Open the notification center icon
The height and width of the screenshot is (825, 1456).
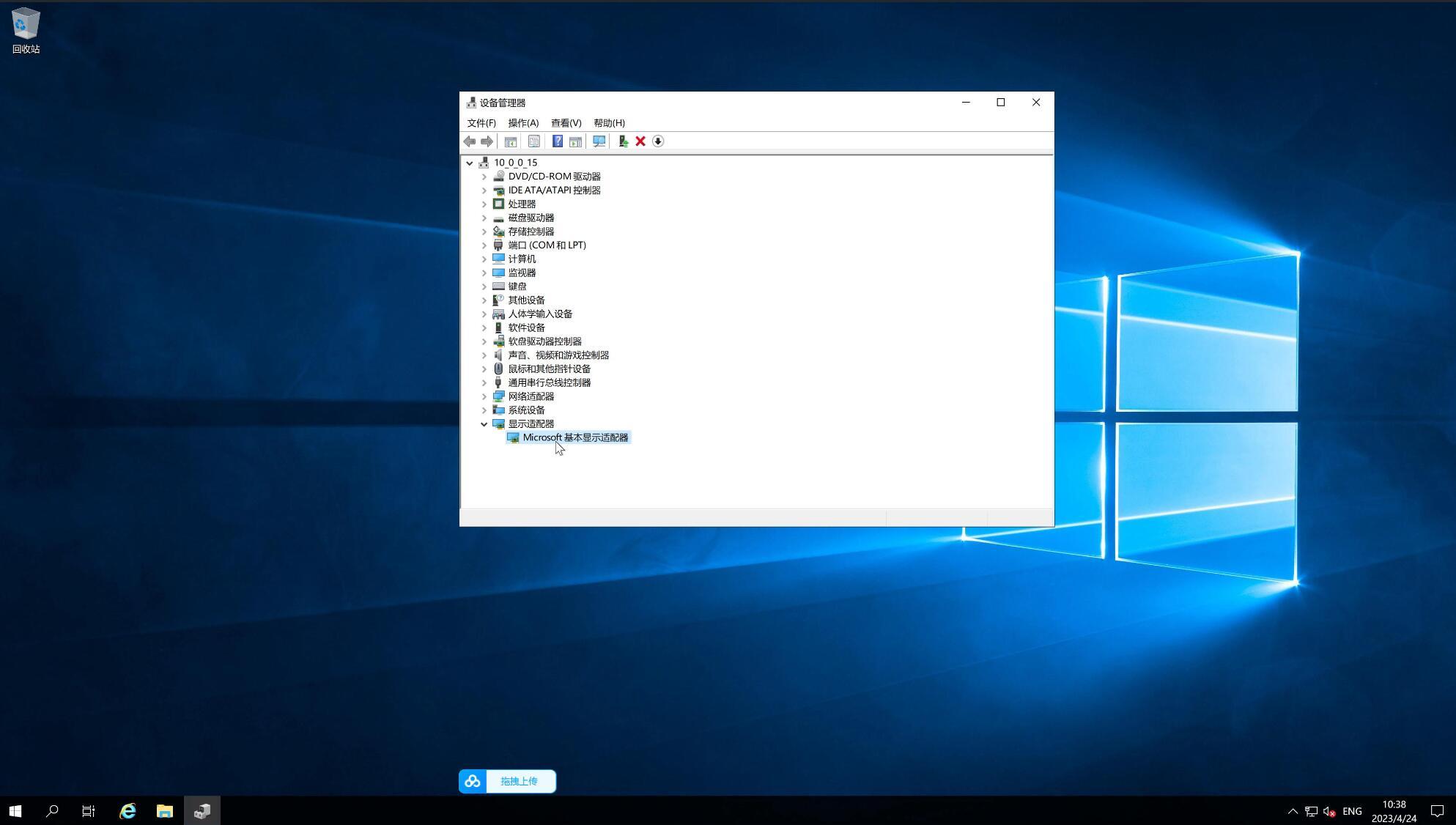1437,811
